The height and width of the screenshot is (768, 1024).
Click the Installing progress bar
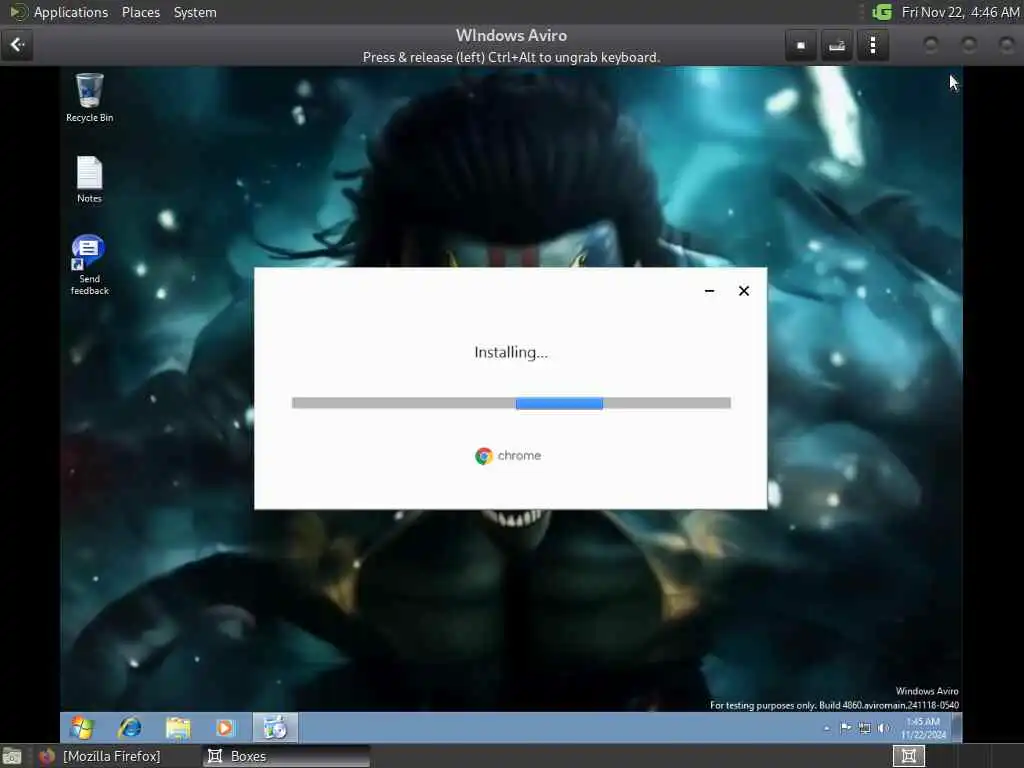[511, 403]
